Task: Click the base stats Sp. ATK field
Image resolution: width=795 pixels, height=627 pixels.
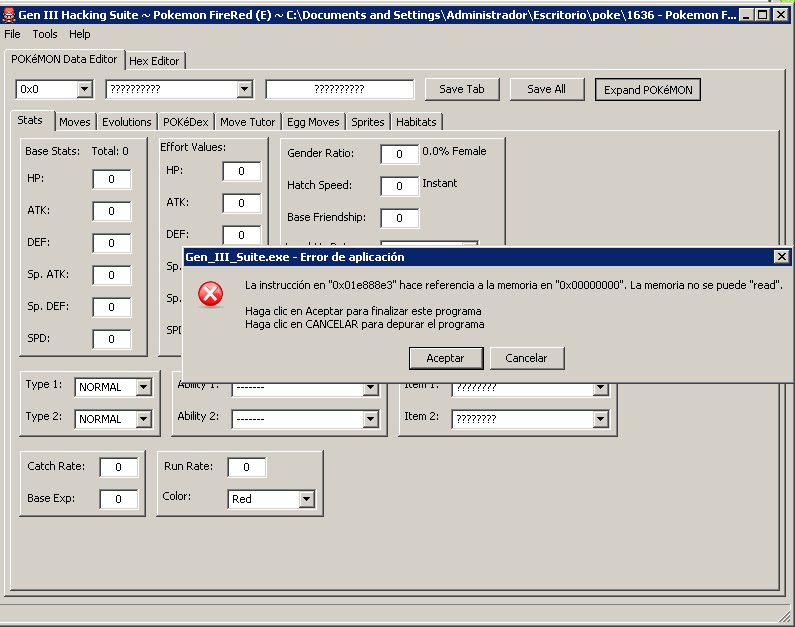Action: pyautogui.click(x=112, y=275)
